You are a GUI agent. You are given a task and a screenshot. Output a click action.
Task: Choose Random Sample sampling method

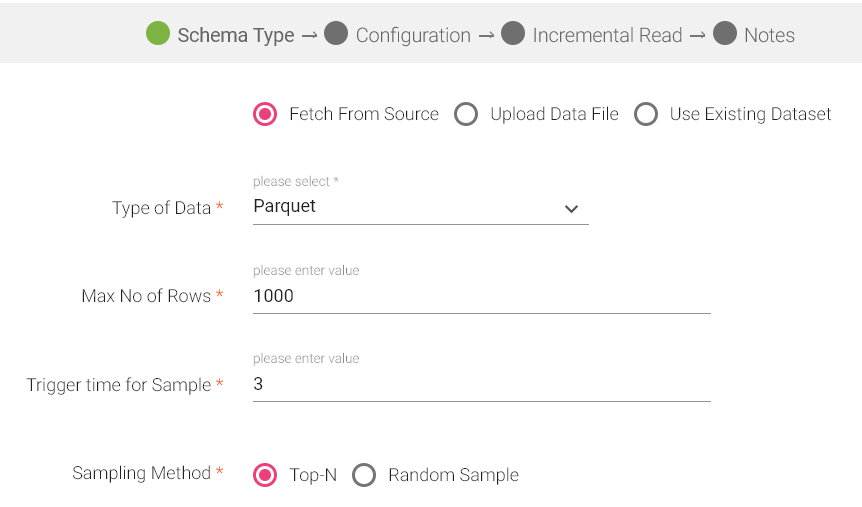pos(364,475)
